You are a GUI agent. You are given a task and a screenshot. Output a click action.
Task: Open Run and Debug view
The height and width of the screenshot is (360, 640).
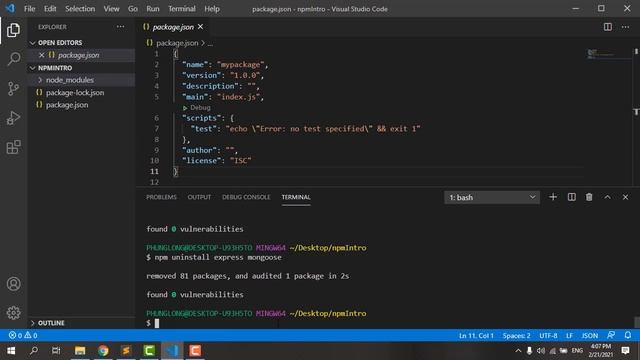(13, 118)
